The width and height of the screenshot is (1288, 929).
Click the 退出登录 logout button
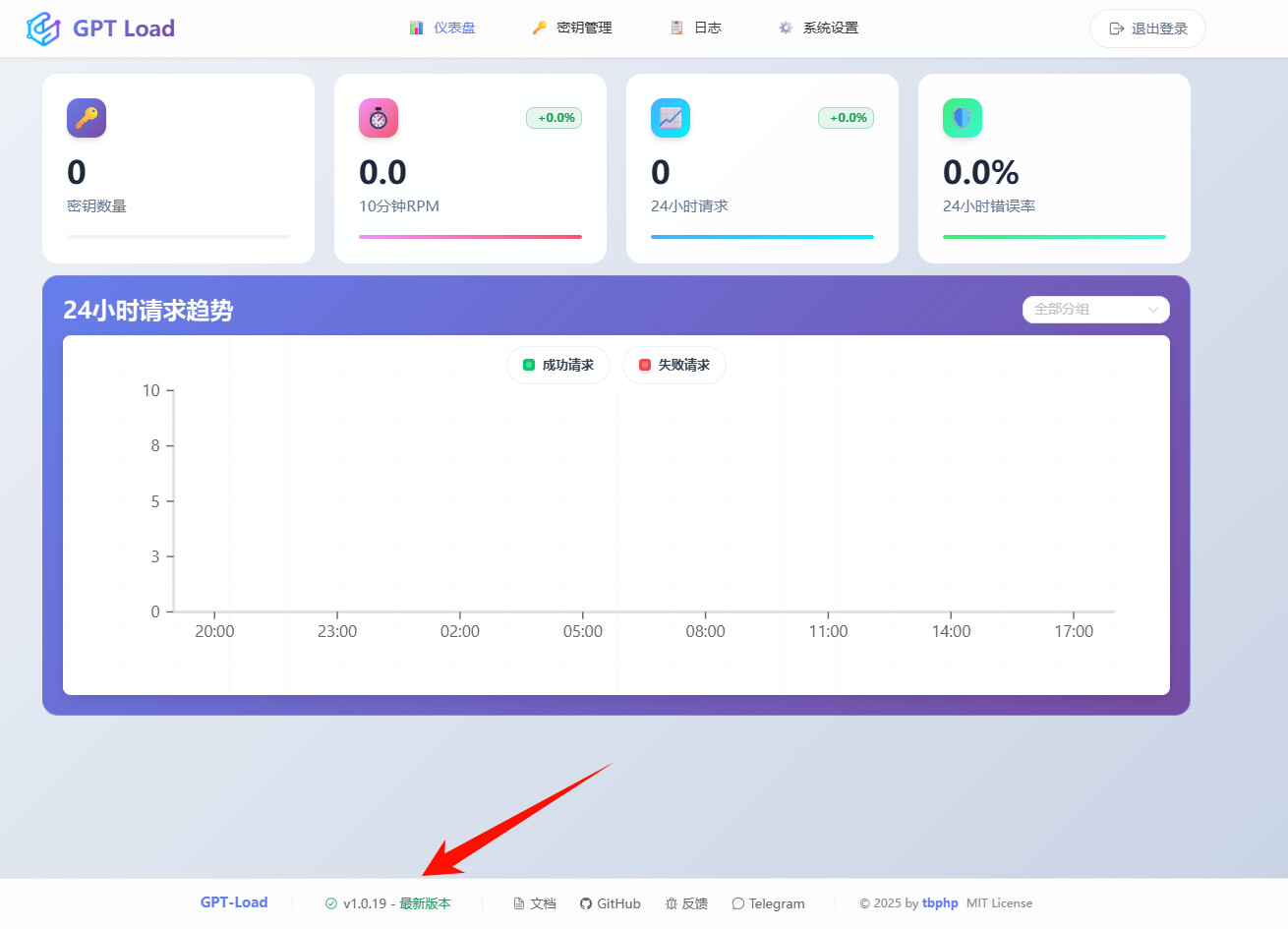click(1147, 29)
